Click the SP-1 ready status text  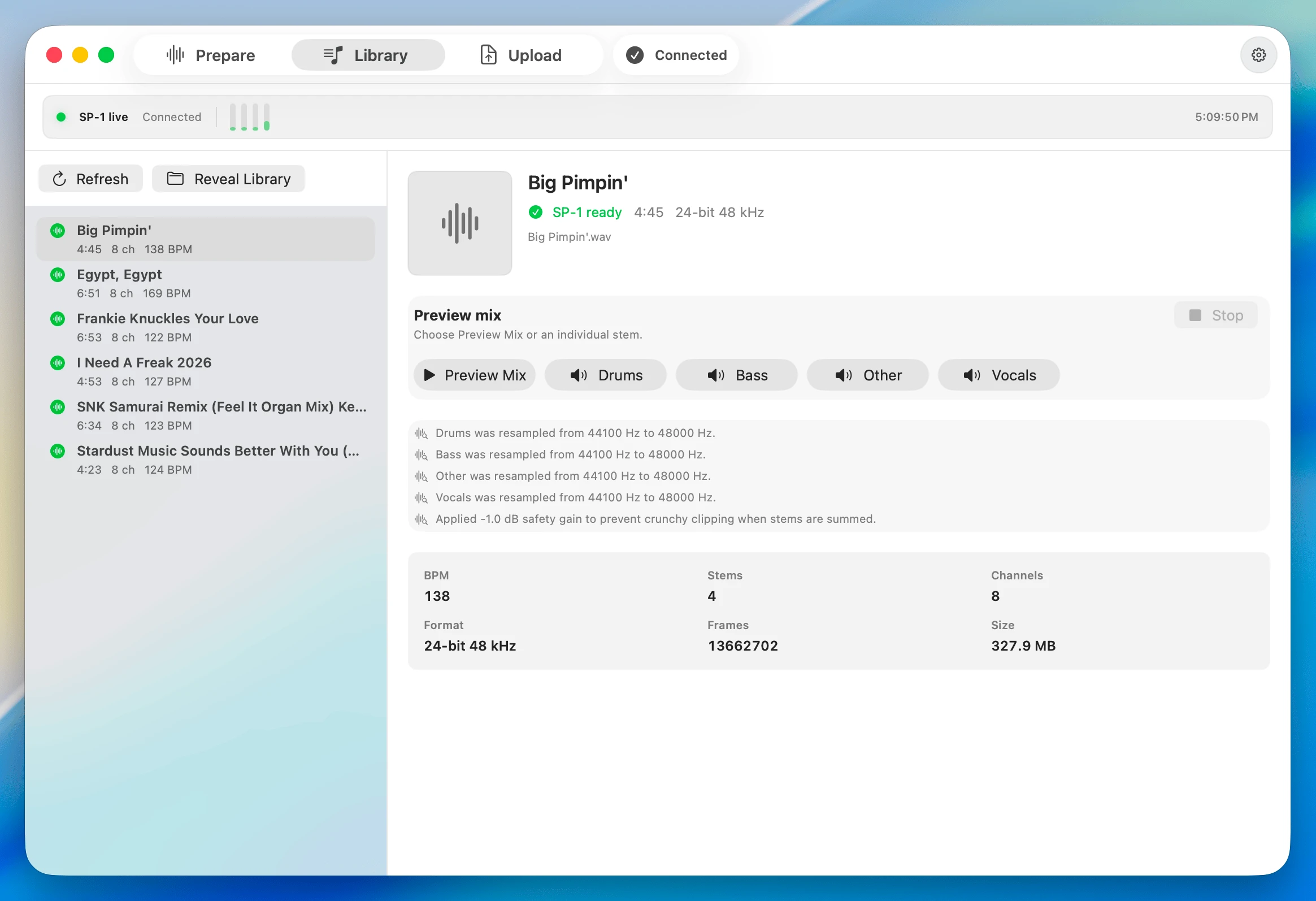[x=587, y=213]
